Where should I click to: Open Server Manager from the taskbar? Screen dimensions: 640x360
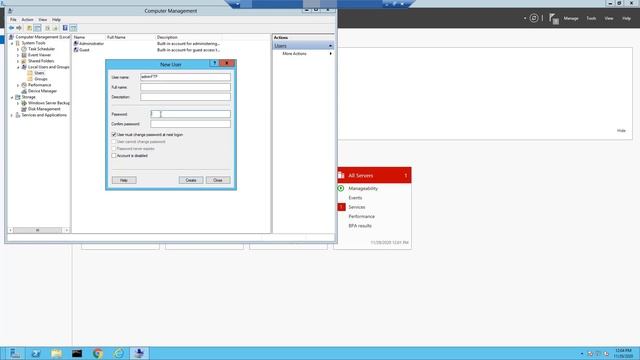click(15, 353)
